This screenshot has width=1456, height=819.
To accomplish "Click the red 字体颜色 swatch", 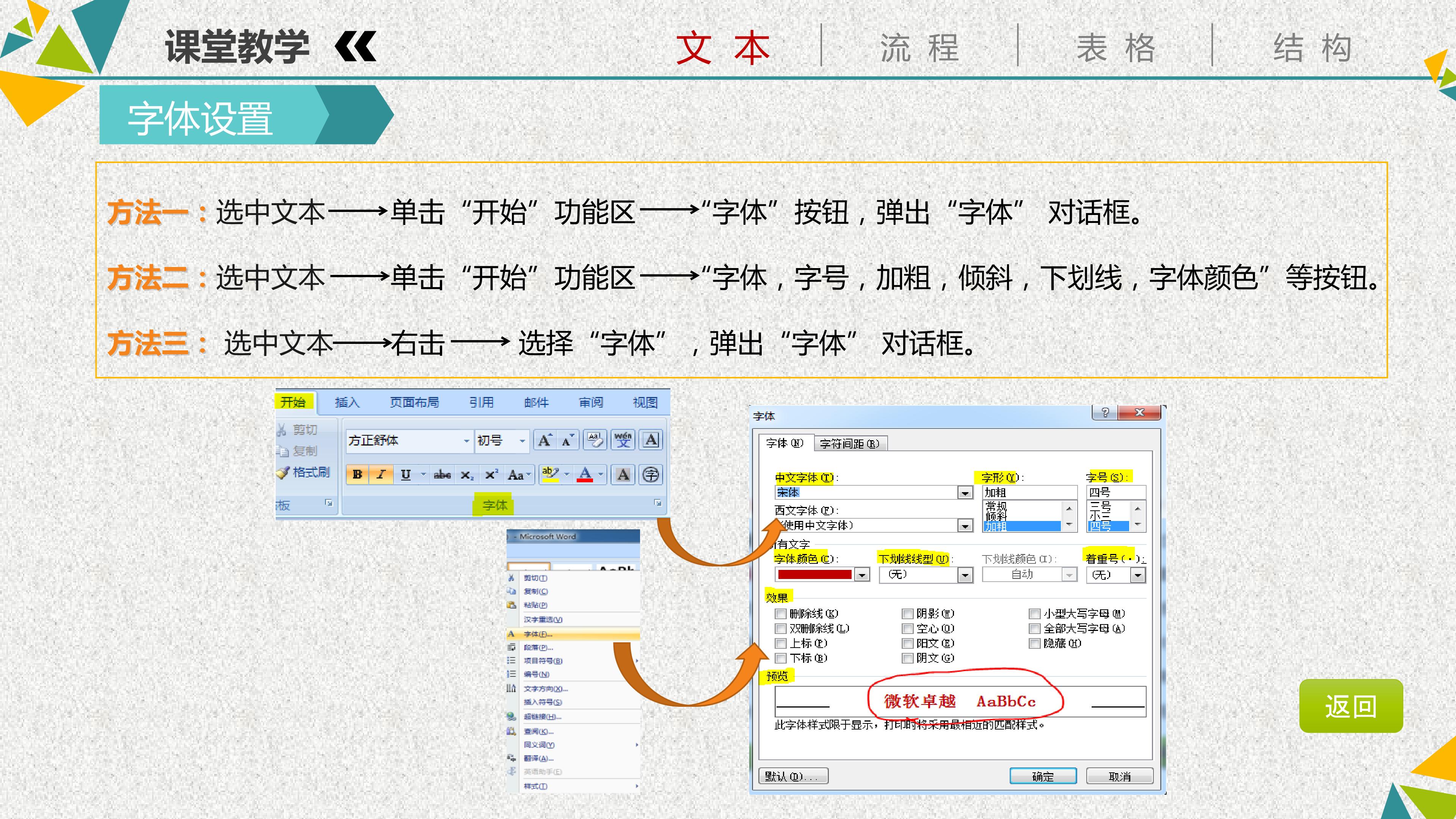I will (814, 575).
